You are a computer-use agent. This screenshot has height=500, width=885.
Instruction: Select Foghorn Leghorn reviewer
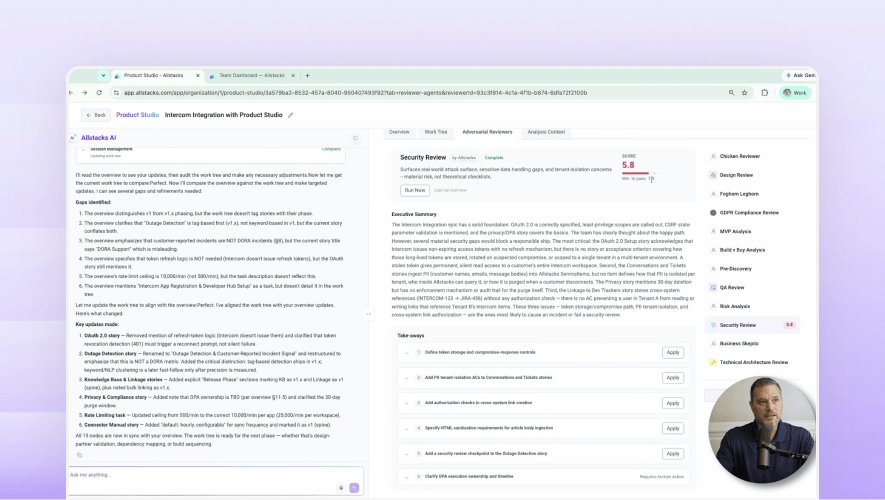(x=739, y=194)
